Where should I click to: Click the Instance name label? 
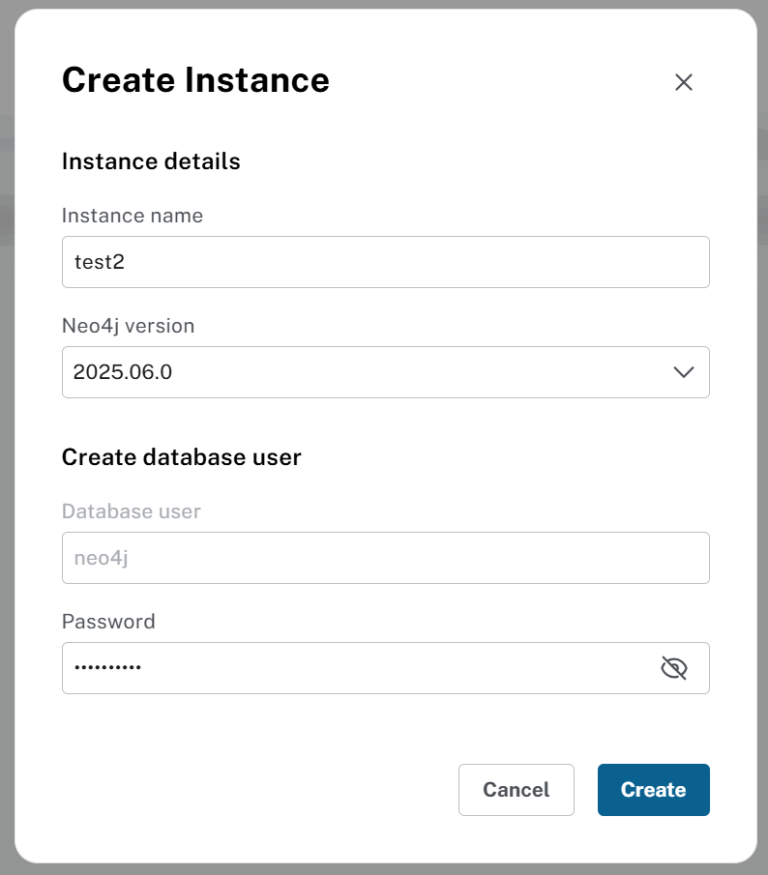(x=132, y=215)
